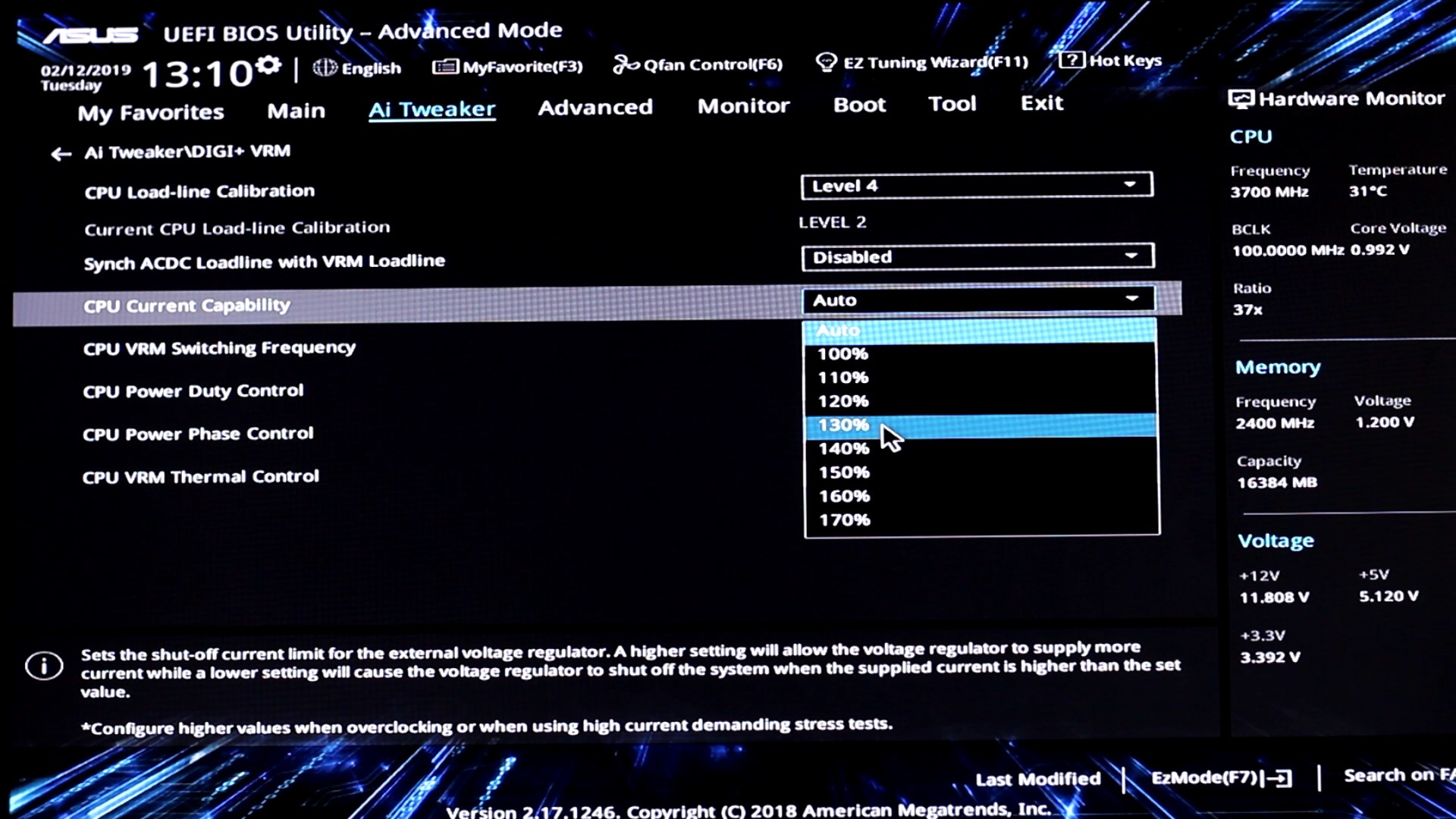The width and height of the screenshot is (1456, 819).
Task: Click +5V reading 5.120 V
Action: click(1389, 596)
